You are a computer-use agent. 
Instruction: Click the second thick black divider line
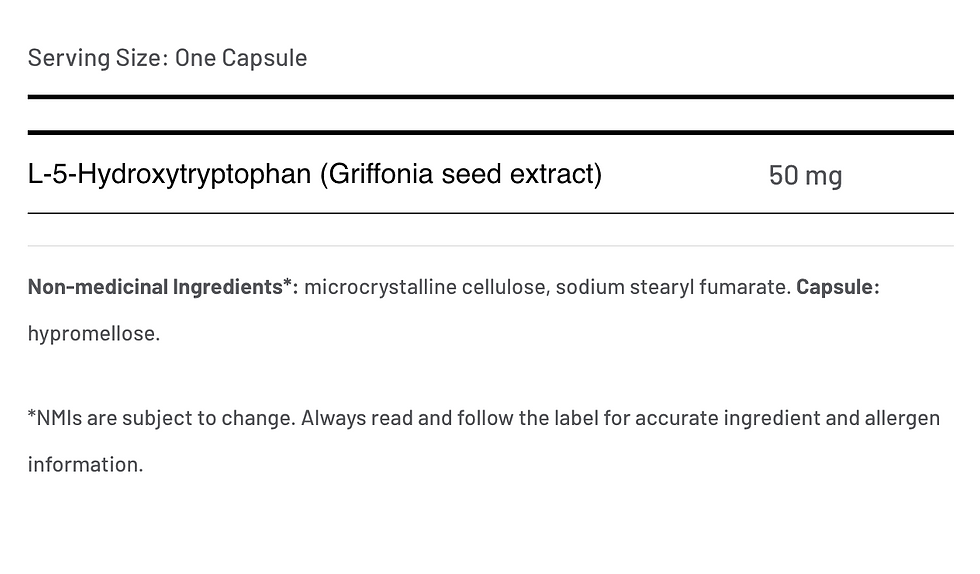click(490, 132)
